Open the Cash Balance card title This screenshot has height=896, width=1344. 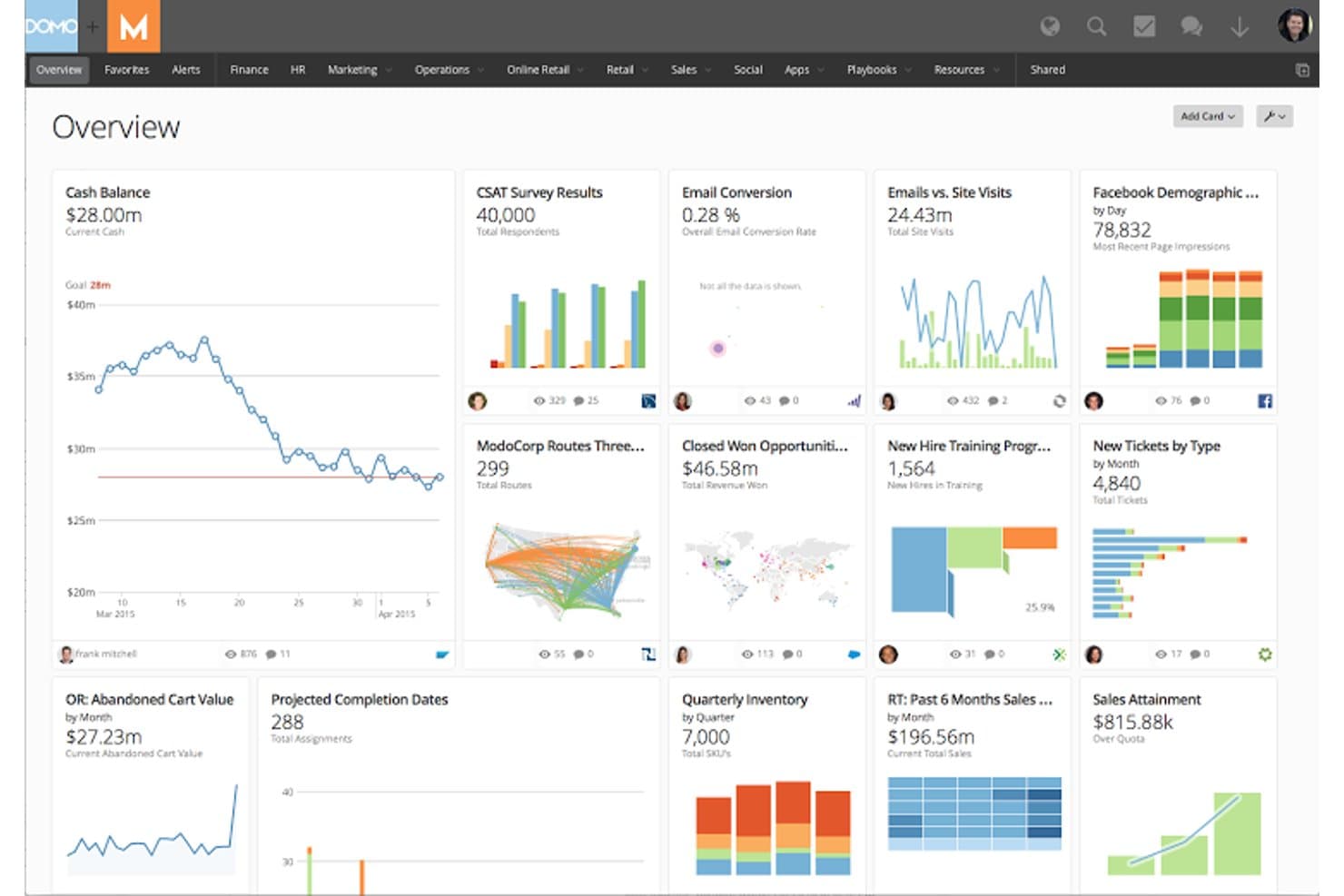pyautogui.click(x=107, y=192)
